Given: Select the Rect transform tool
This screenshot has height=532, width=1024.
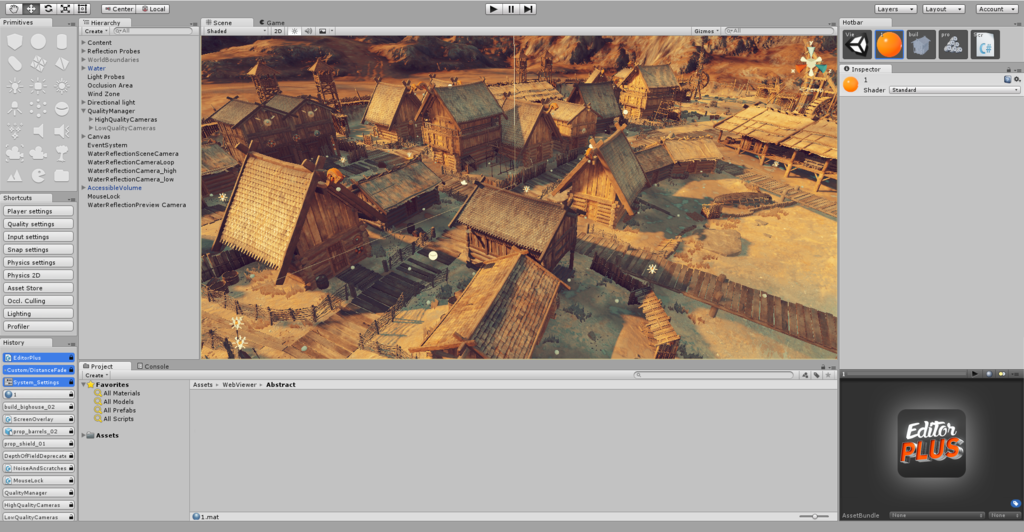Looking at the screenshot, I should pyautogui.click(x=82, y=8).
